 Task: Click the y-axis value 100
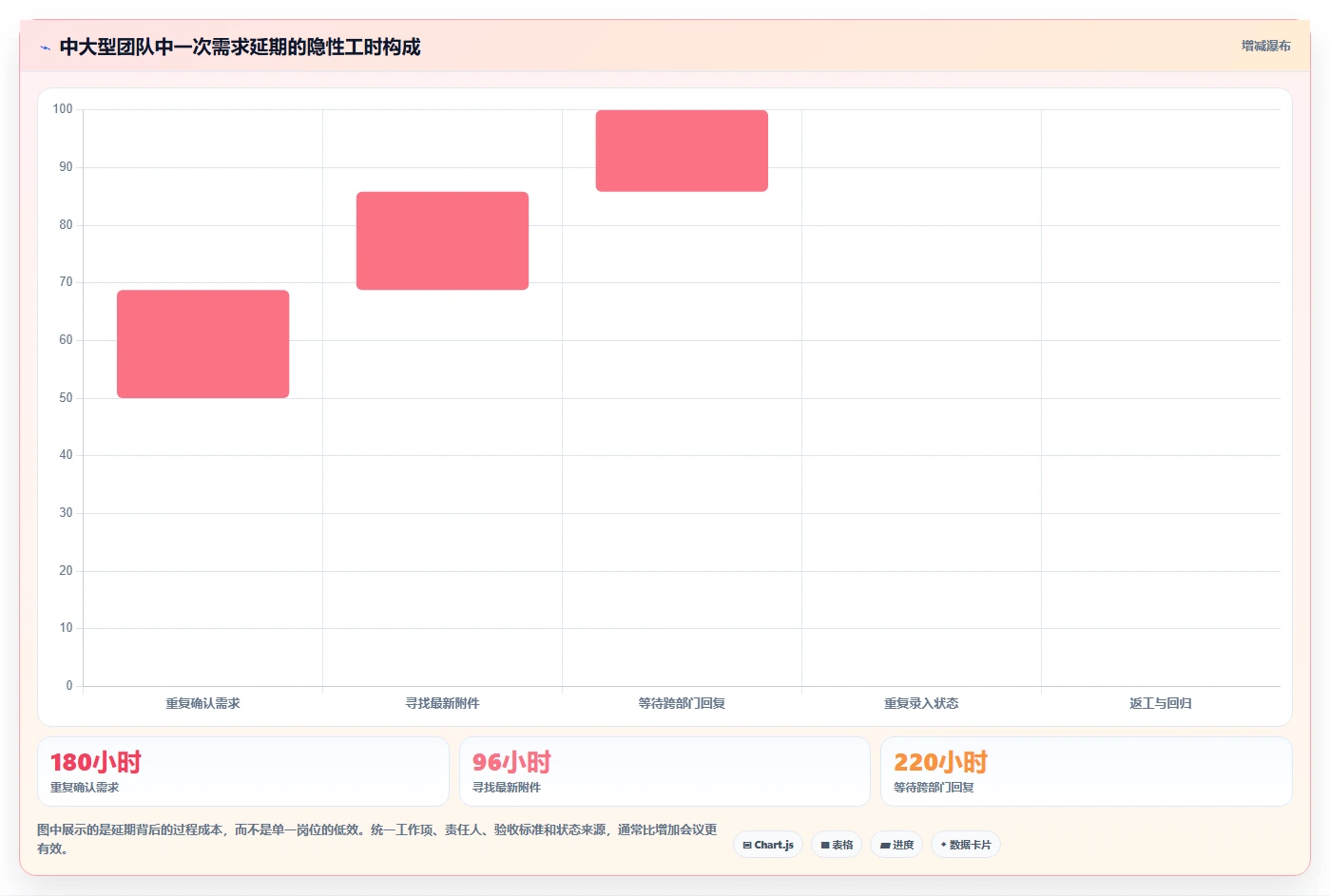click(x=63, y=109)
